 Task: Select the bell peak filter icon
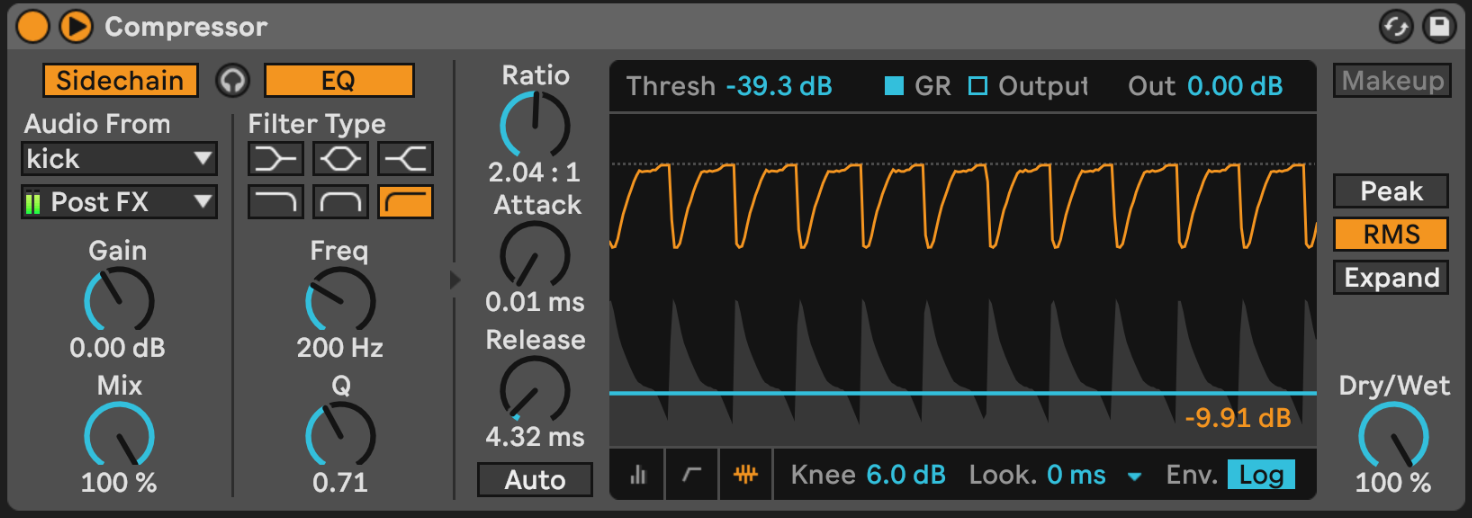coord(340,158)
